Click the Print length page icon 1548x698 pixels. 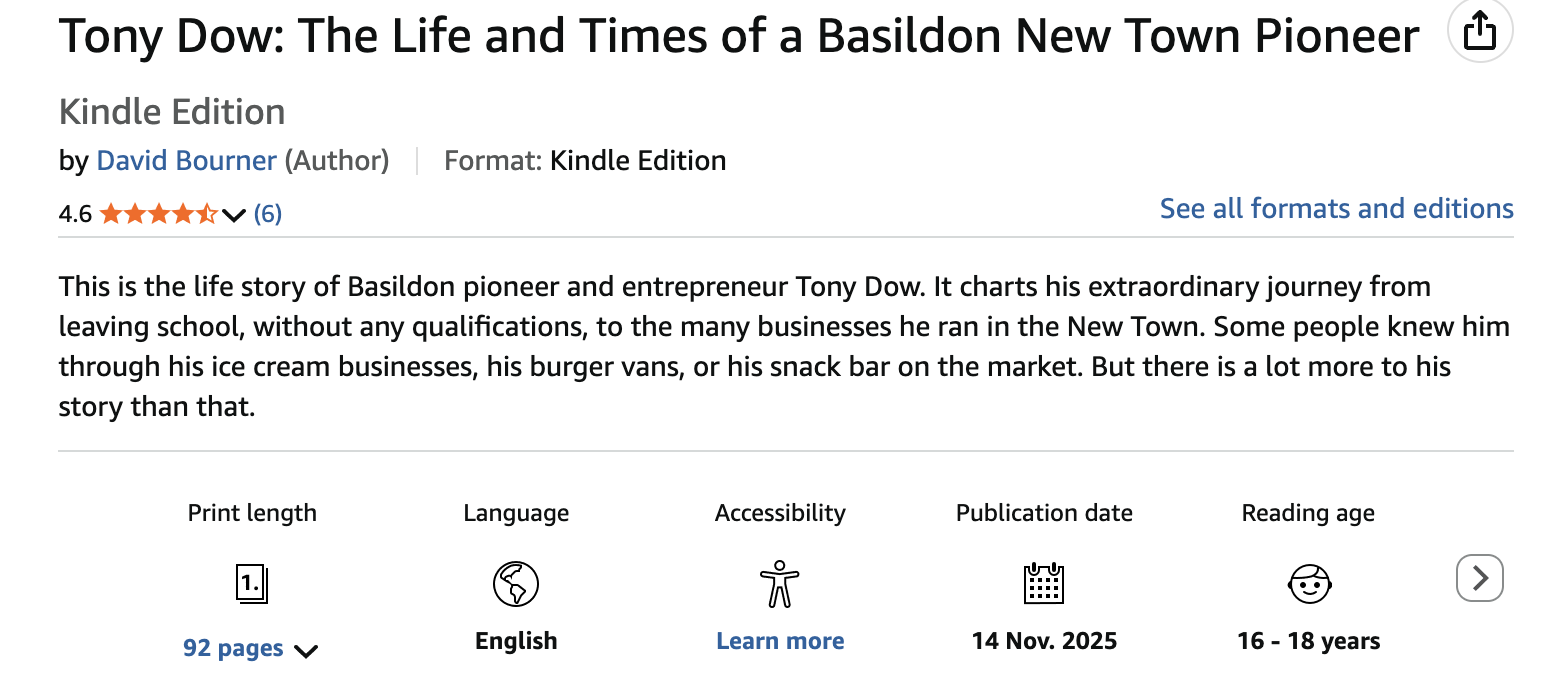[x=252, y=582]
